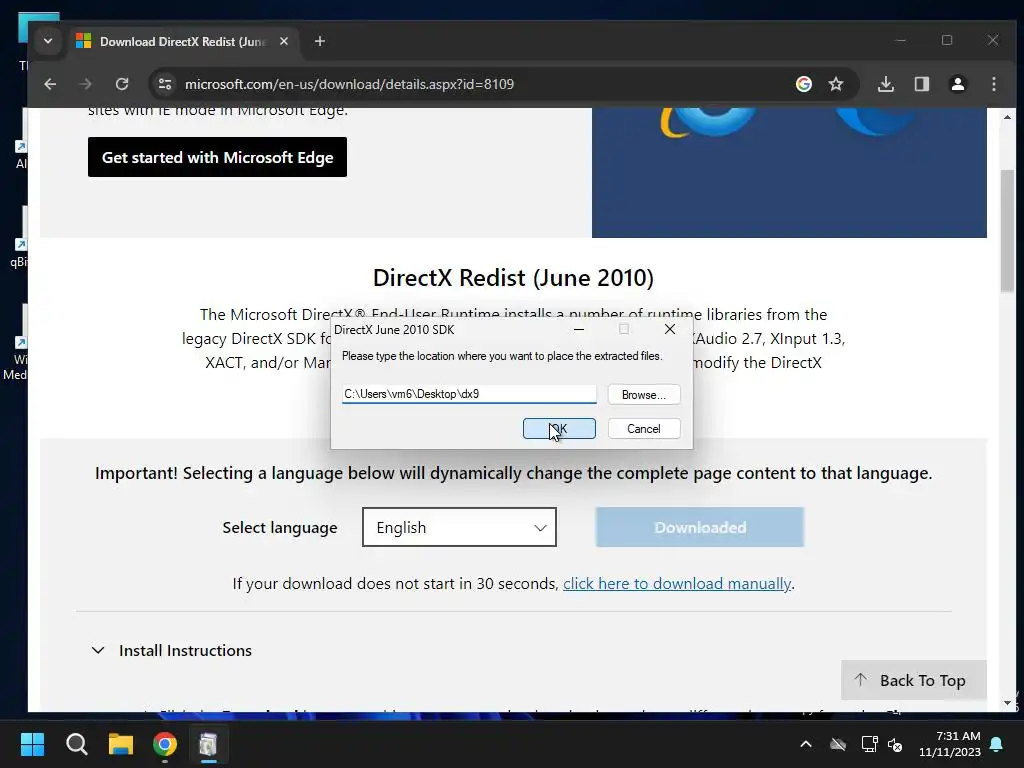Open a new tab with plus button
Image resolution: width=1024 pixels, height=768 pixels.
tap(319, 41)
